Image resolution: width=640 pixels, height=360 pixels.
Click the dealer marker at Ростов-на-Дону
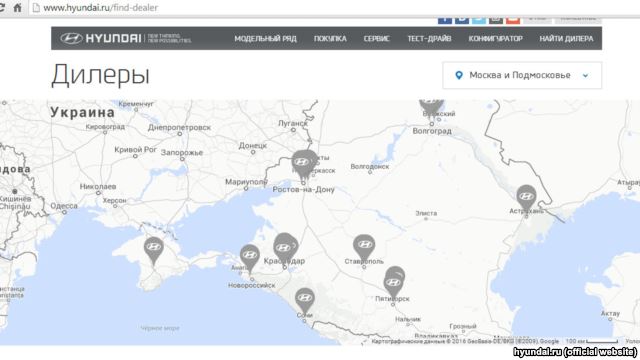click(x=303, y=164)
